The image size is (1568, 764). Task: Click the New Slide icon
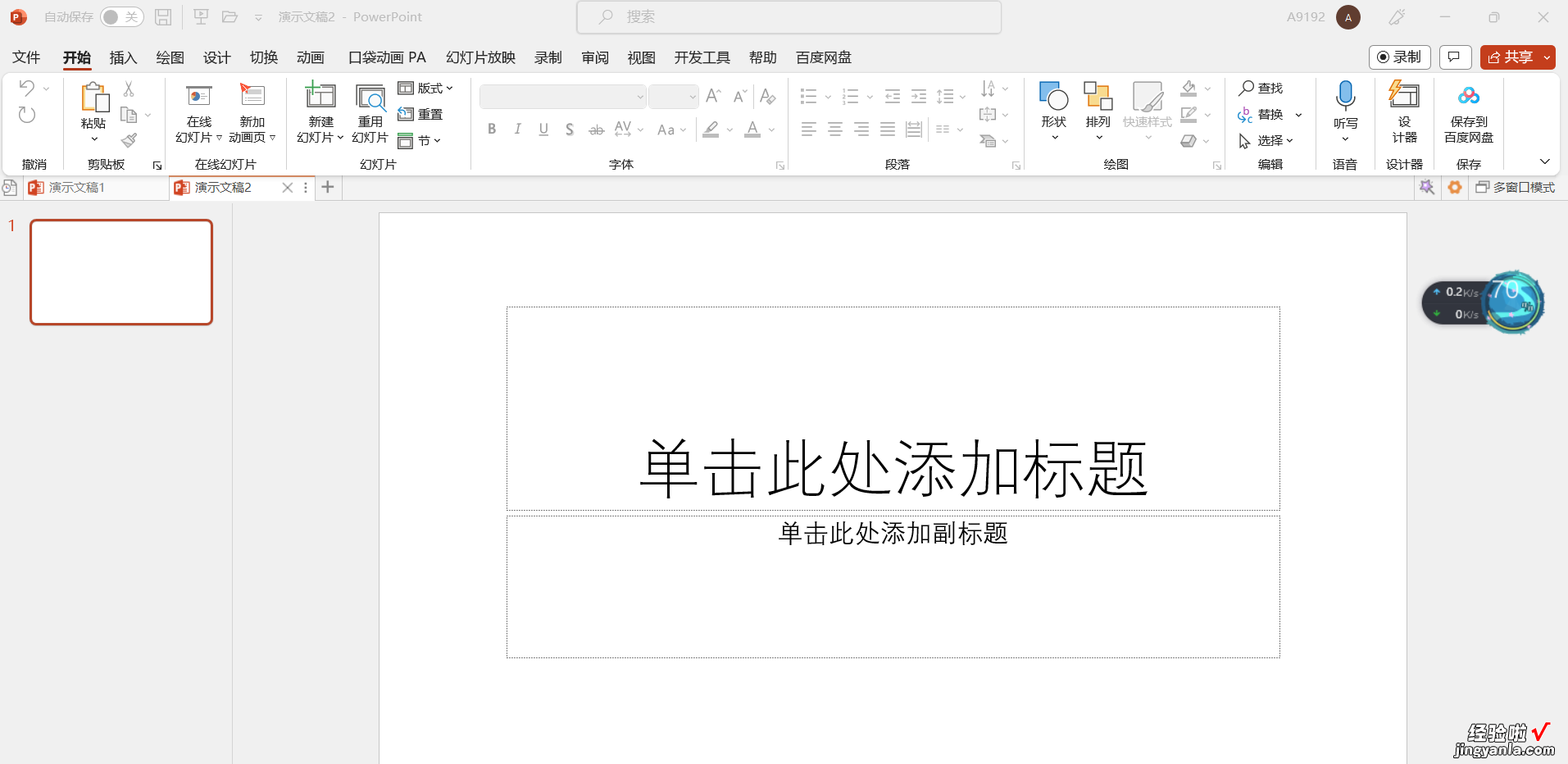pyautogui.click(x=320, y=96)
